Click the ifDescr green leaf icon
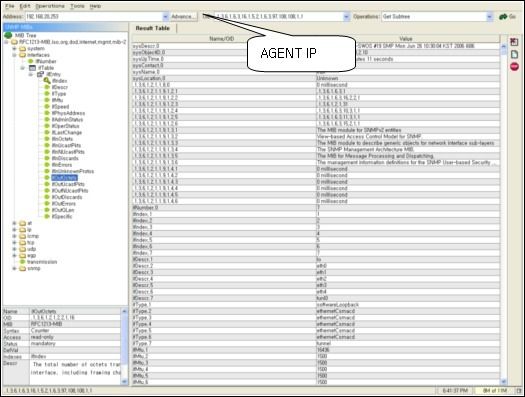Image resolution: width=525 pixels, height=397 pixels. coord(48,87)
